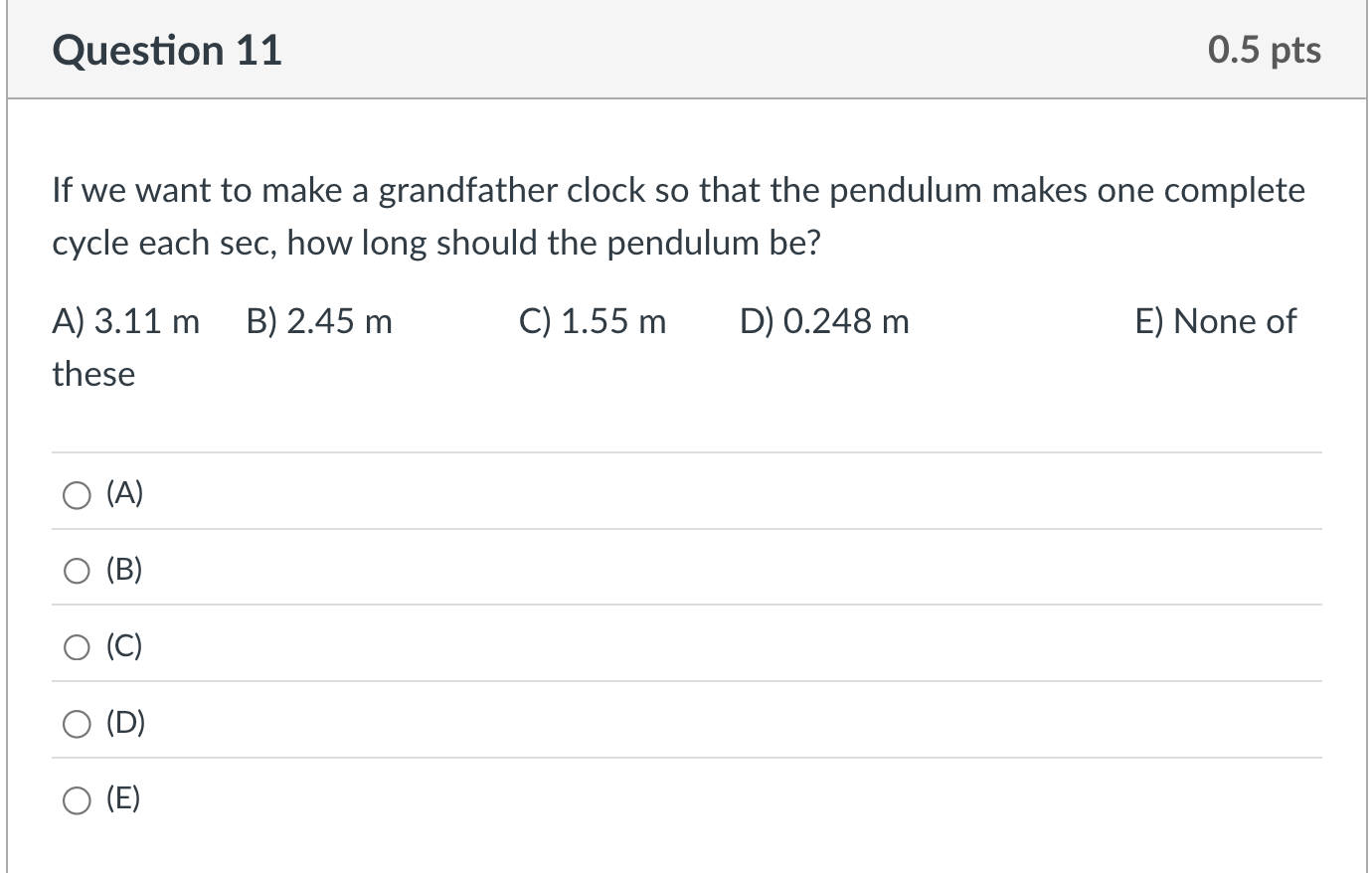Screen dimensions: 1372x873
Task: Click the Question 11 header
Action: tap(169, 49)
